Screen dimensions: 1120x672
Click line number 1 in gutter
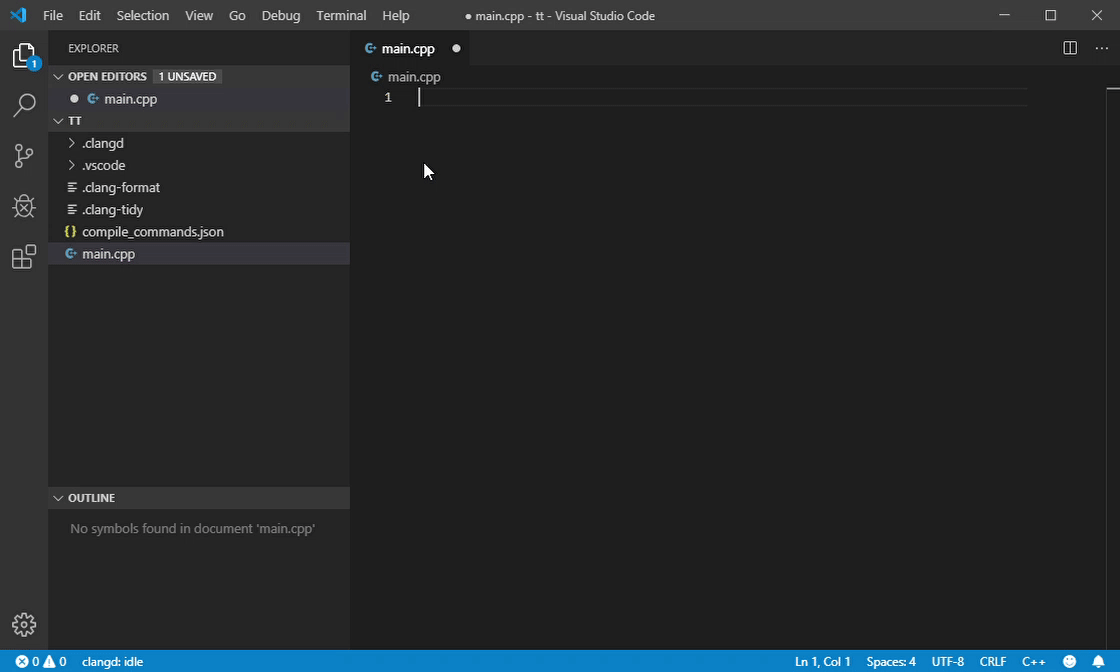(x=388, y=97)
